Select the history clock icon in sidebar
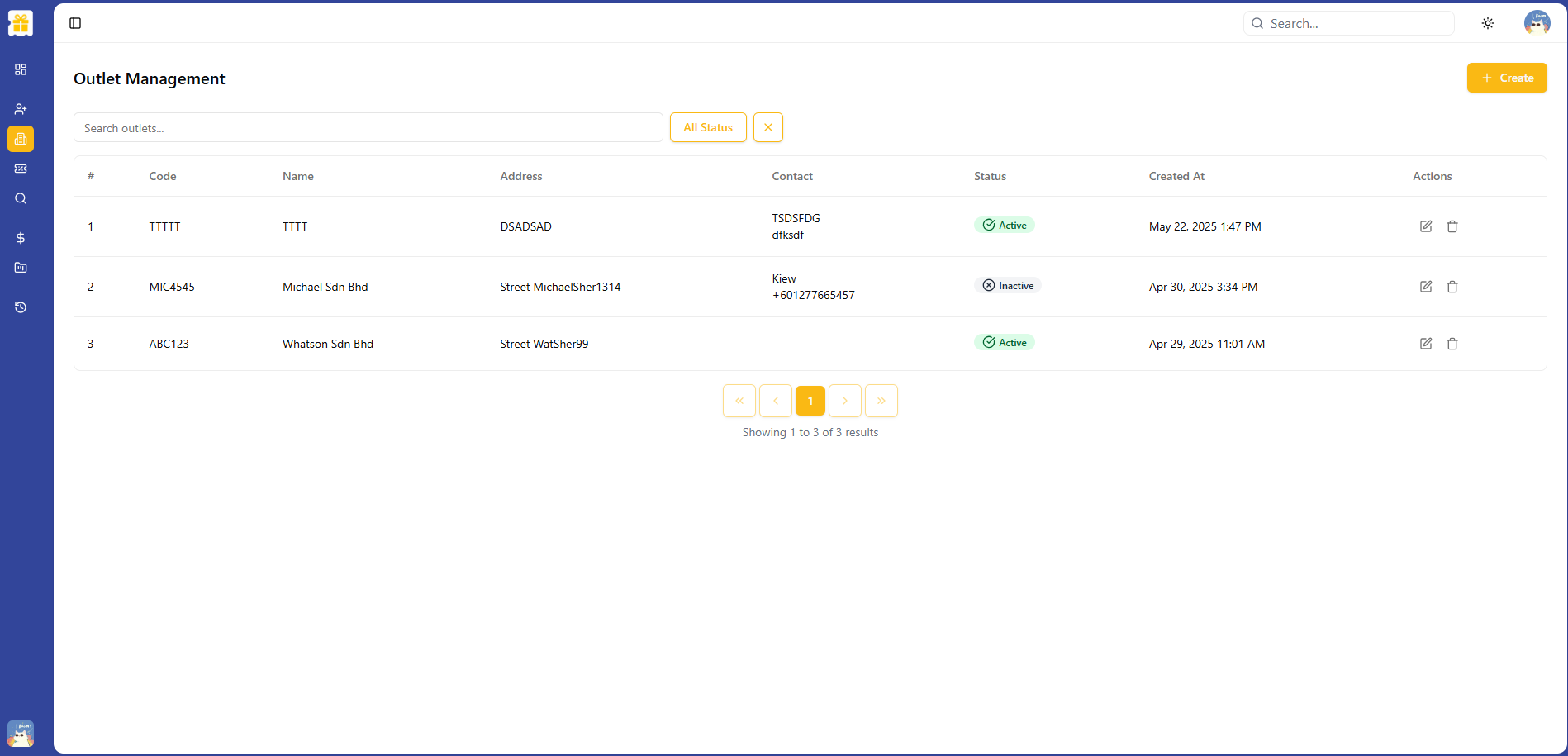Viewport: 1568px width, 756px height. click(21, 307)
